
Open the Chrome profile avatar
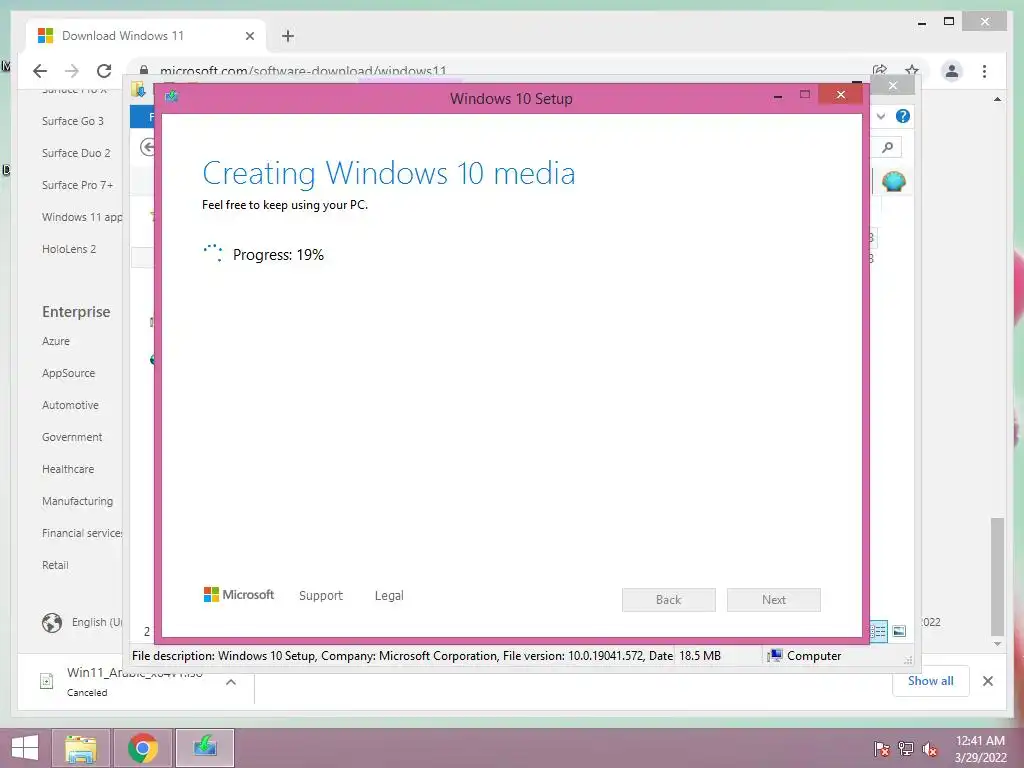pos(952,71)
